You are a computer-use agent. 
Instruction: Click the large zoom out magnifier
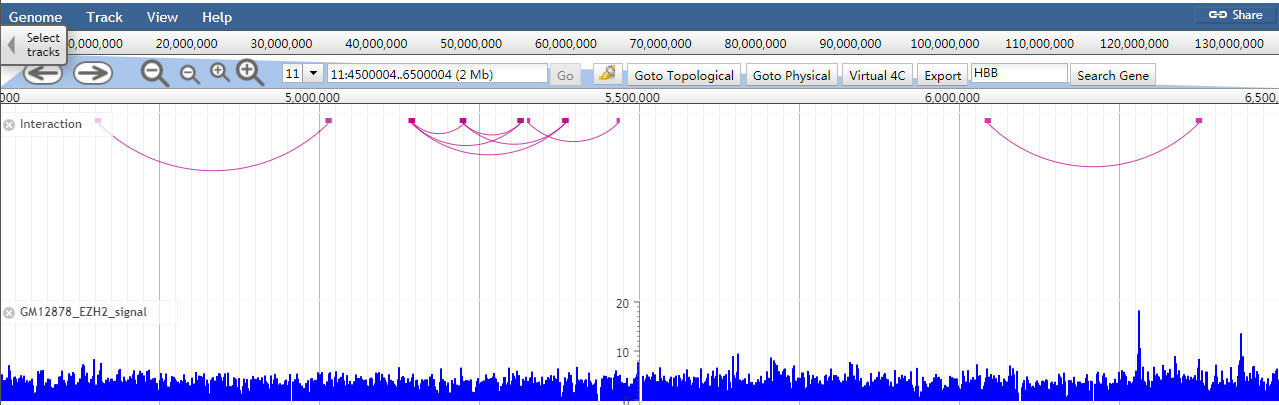click(155, 73)
